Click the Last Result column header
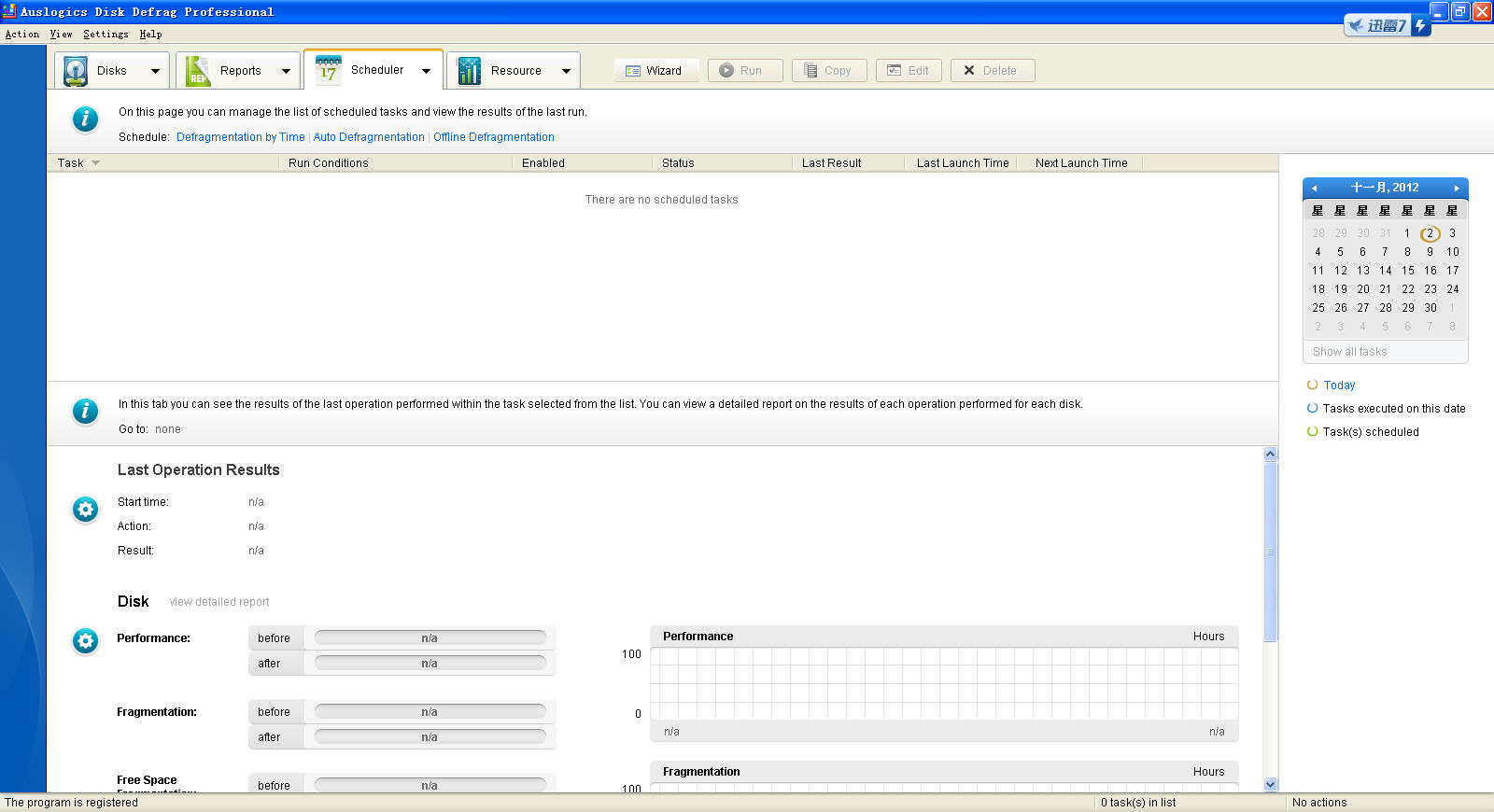This screenshot has width=1494, height=812. tap(848, 163)
